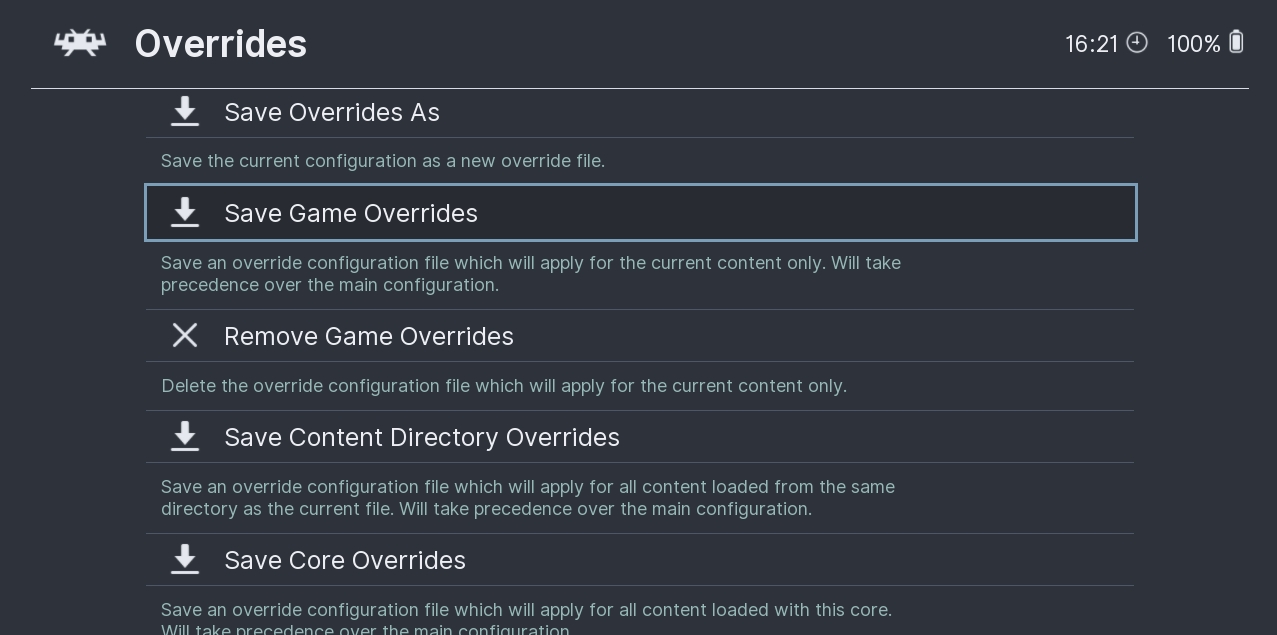Click the content directory override description
Screen dimensions: 1277x635
[x=528, y=498]
